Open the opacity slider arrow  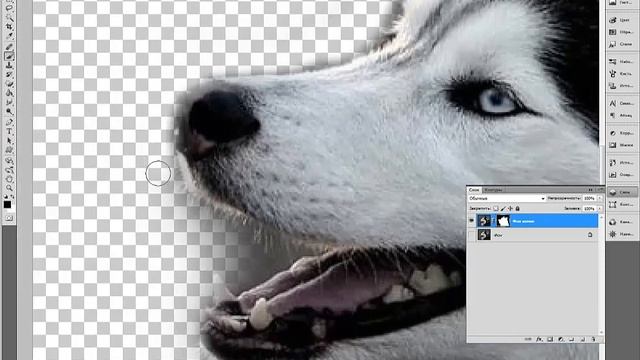pos(600,198)
